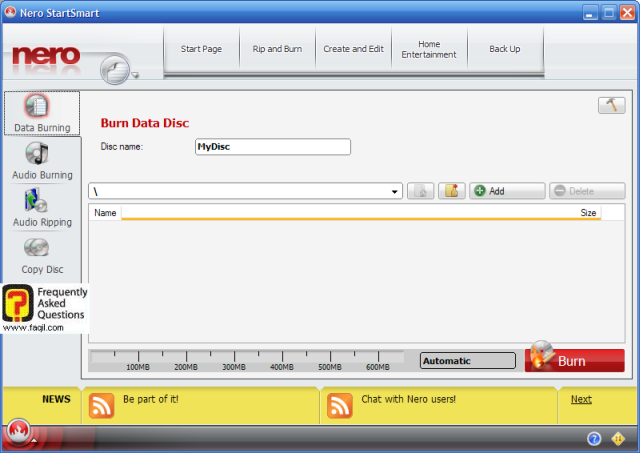Image resolution: width=640 pixels, height=453 pixels.
Task: Open the Automatic disc type selector
Action: [468, 361]
